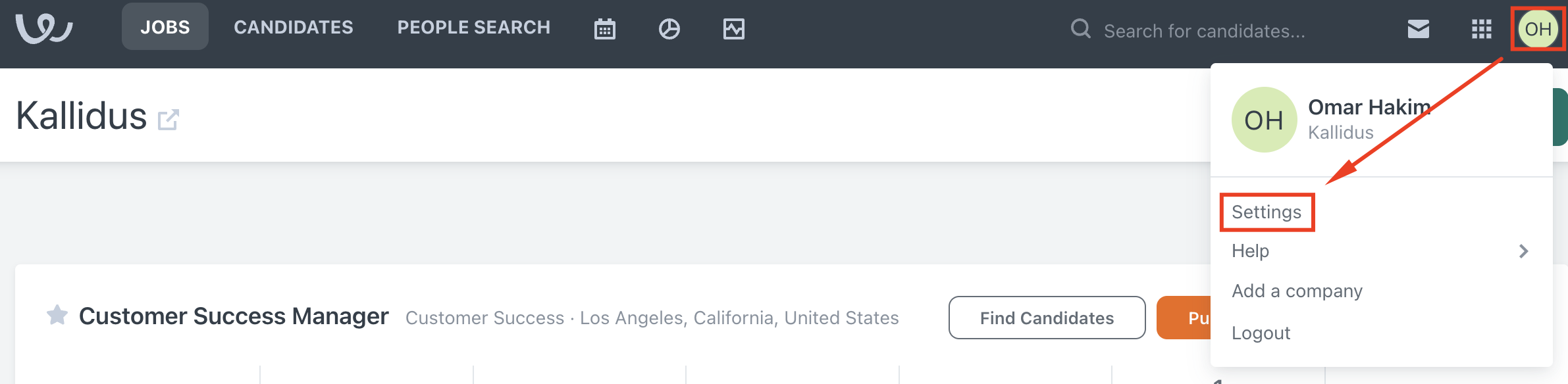Expand the Help submenu chevron

[x=1523, y=251]
